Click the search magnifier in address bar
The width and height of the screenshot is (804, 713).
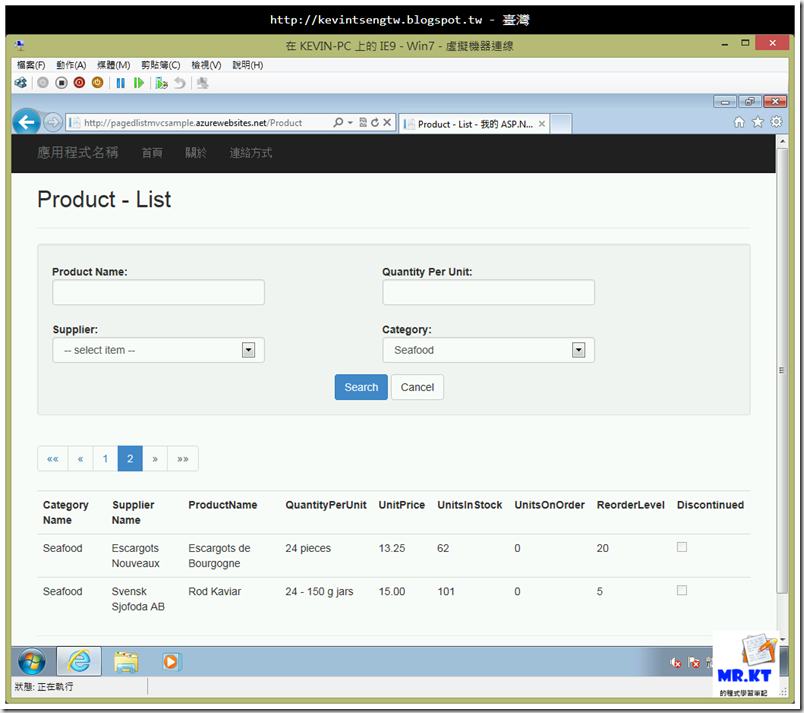(x=338, y=123)
